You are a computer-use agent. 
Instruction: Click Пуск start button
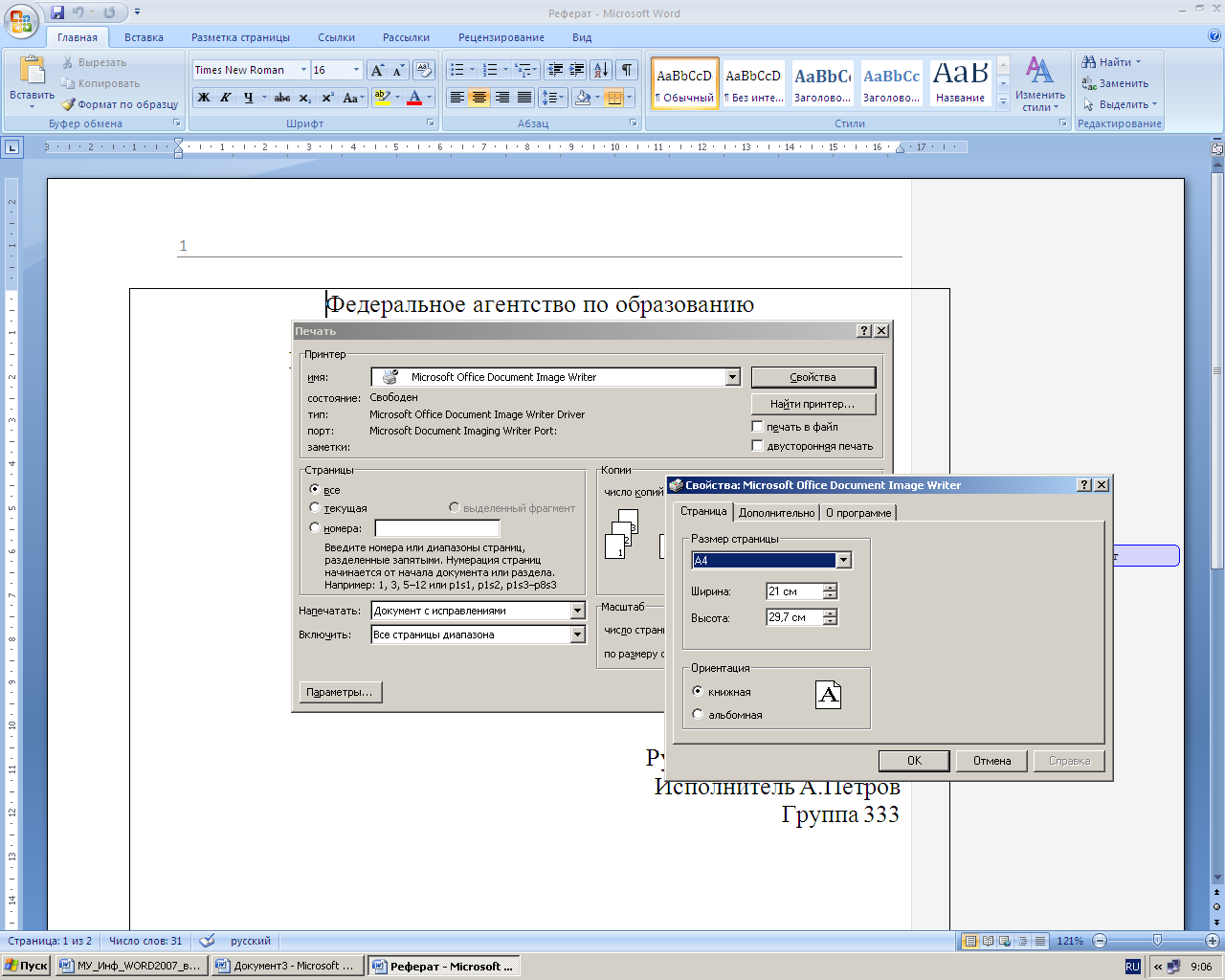[x=26, y=966]
